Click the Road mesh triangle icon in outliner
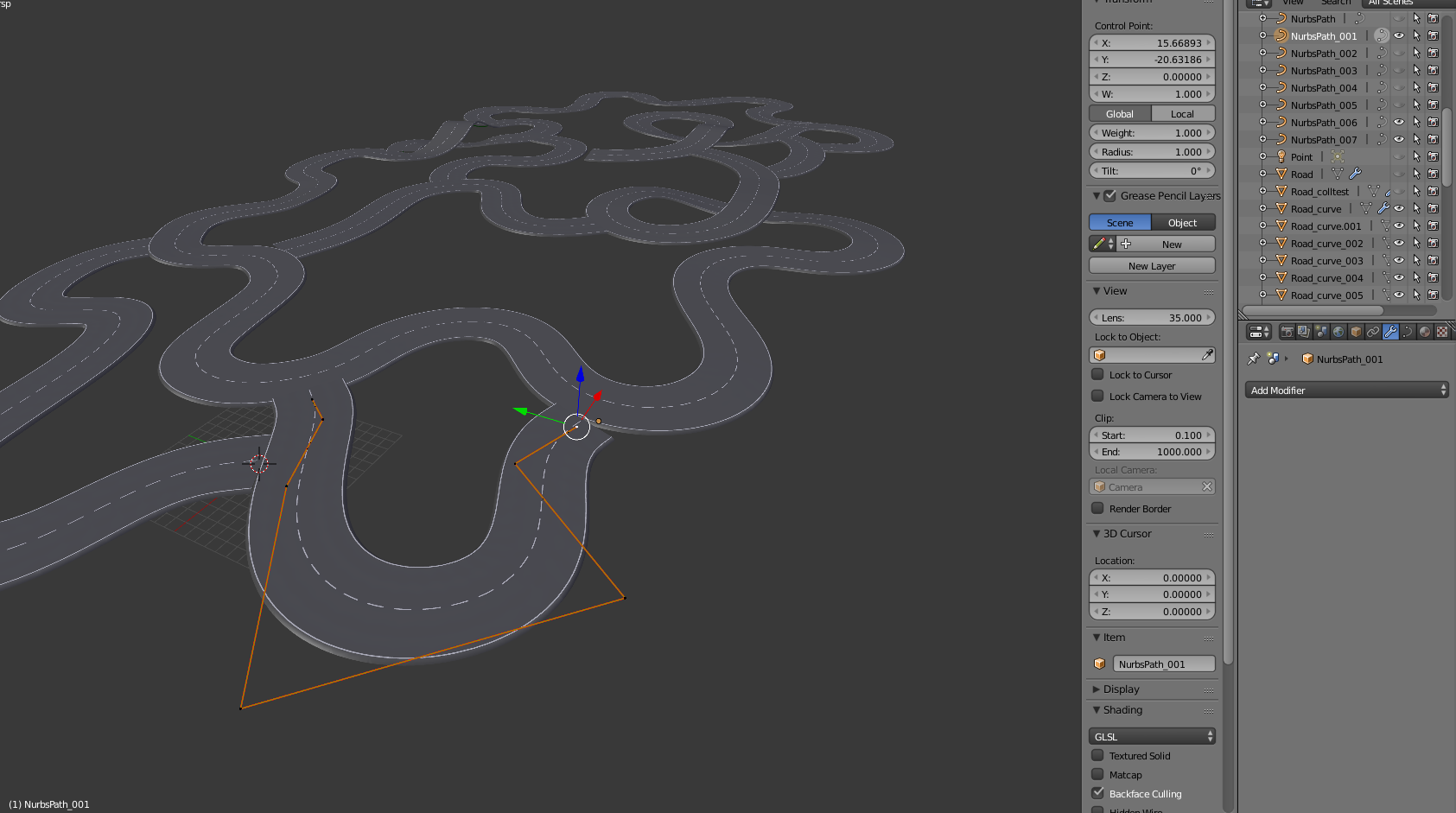The height and width of the screenshot is (813, 1456). [1281, 174]
